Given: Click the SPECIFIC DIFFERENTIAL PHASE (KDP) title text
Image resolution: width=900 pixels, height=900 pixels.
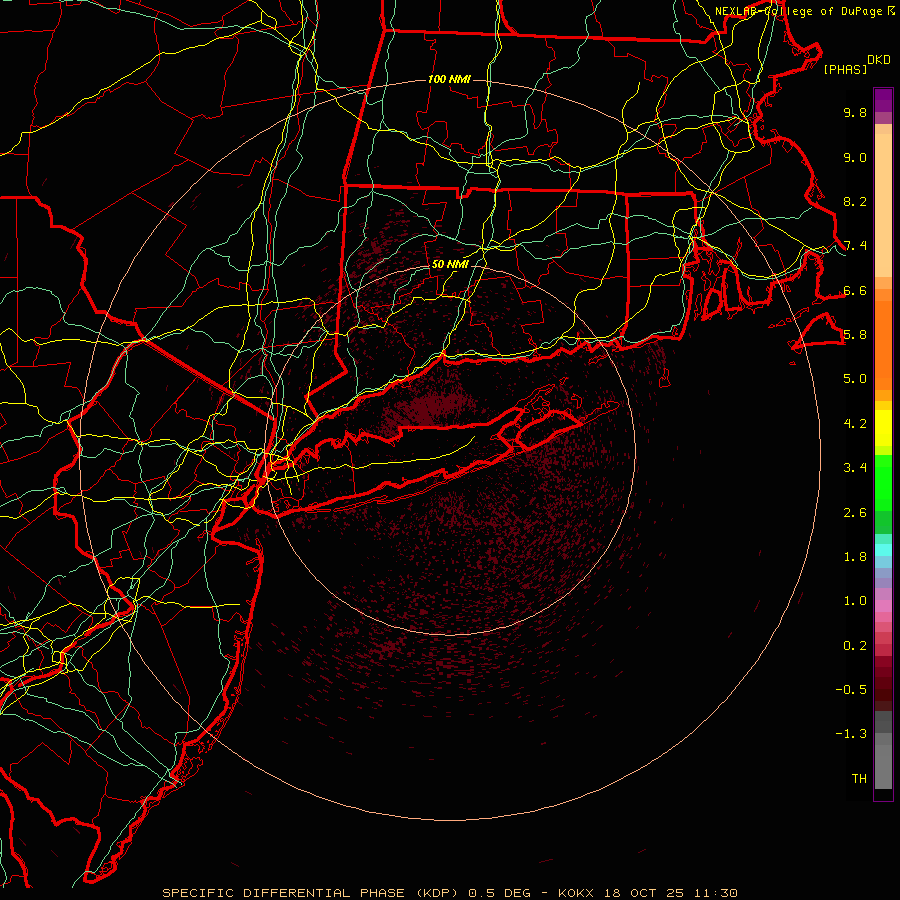Looking at the screenshot, I should point(311,893).
